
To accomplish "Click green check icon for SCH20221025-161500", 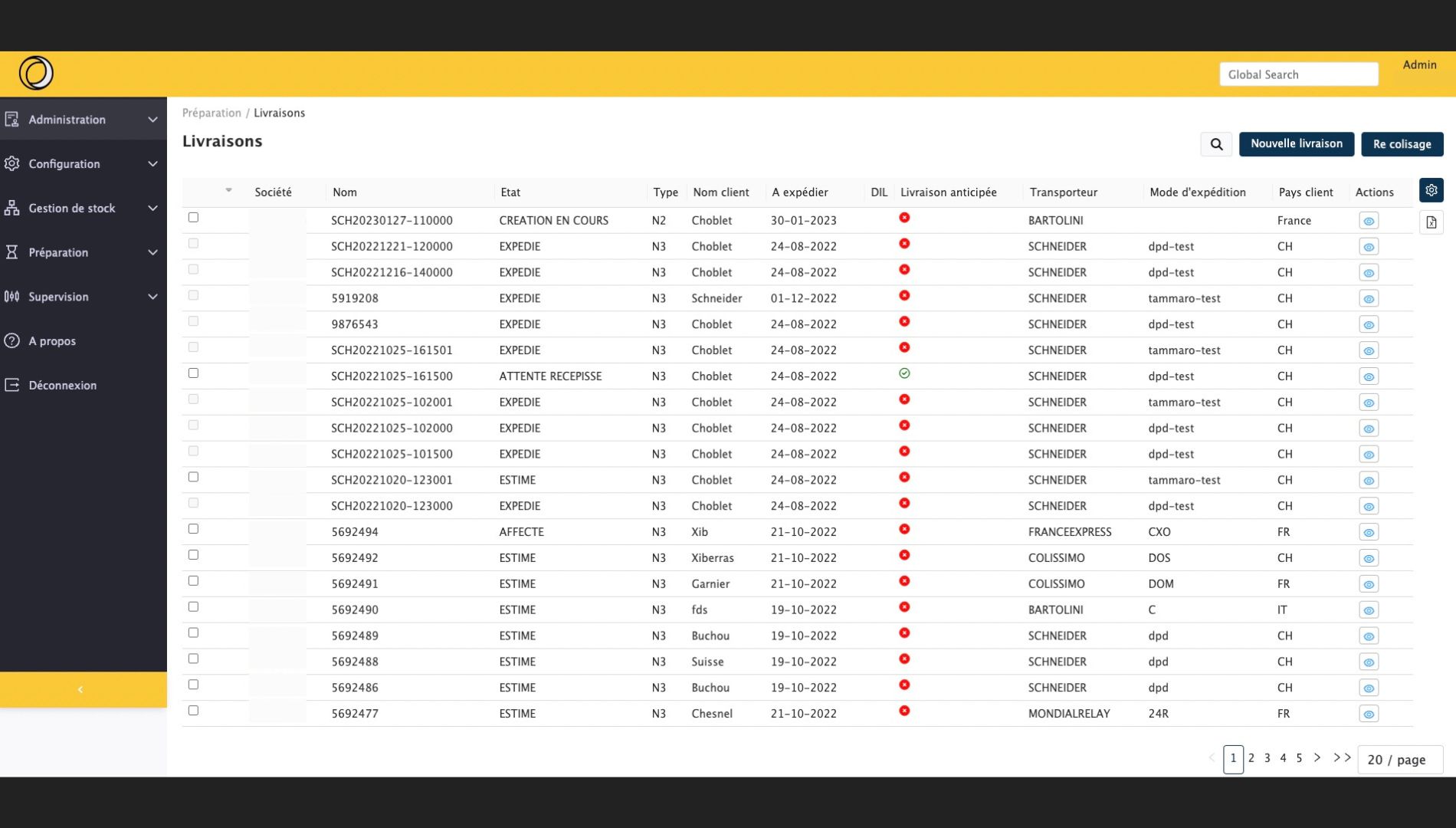I will coord(904,373).
